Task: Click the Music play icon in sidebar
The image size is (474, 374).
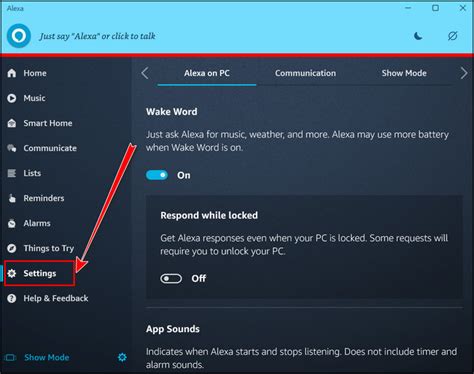Action: click(12, 98)
